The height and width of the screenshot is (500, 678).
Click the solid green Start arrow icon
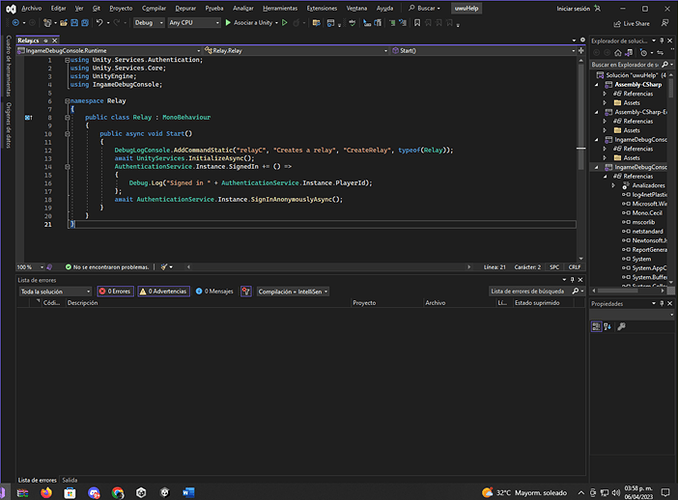pos(228,22)
